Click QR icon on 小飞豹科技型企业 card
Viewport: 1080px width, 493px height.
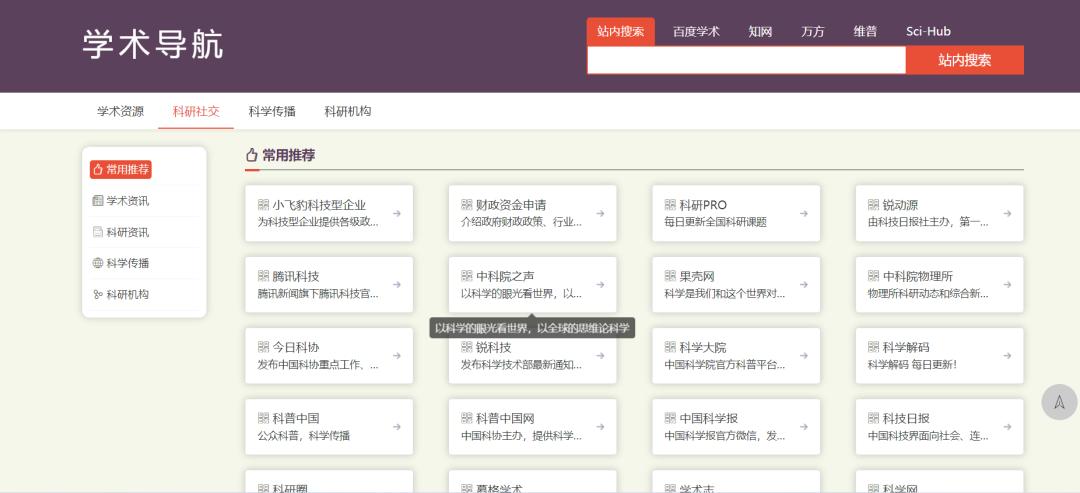[x=263, y=204]
